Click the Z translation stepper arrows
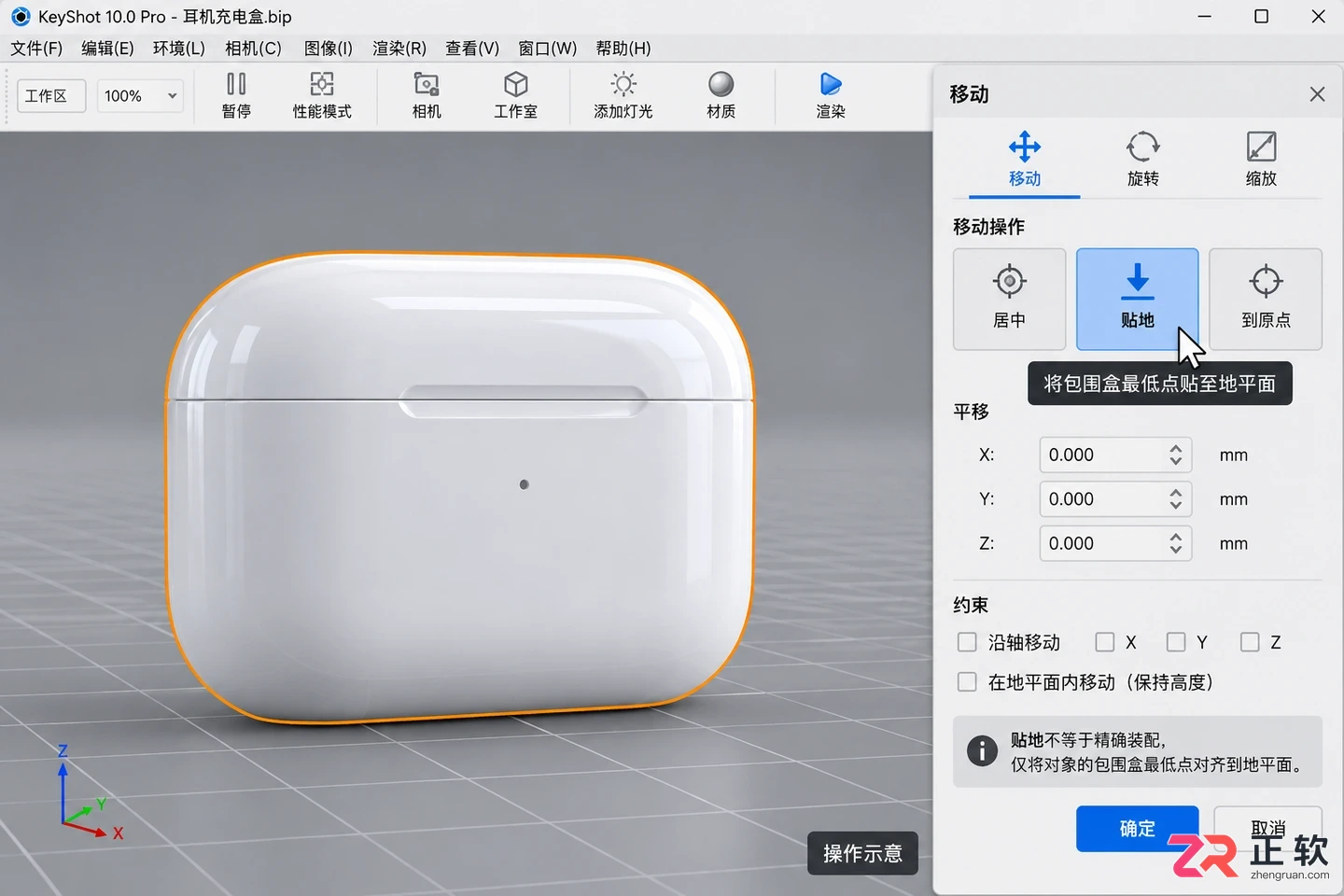Viewport: 1344px width, 896px height. tap(1176, 543)
